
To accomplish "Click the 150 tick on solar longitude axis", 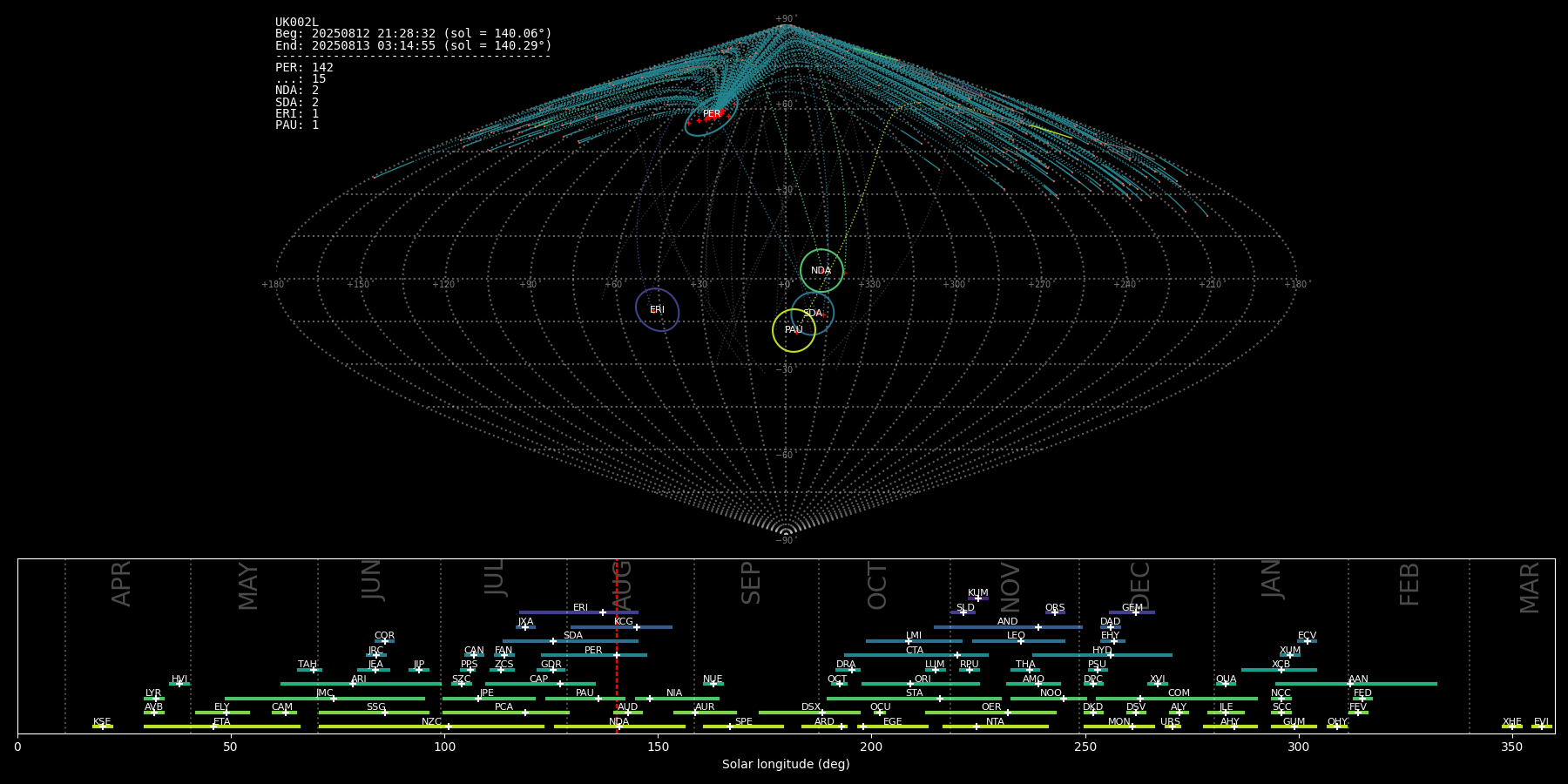I will [658, 747].
